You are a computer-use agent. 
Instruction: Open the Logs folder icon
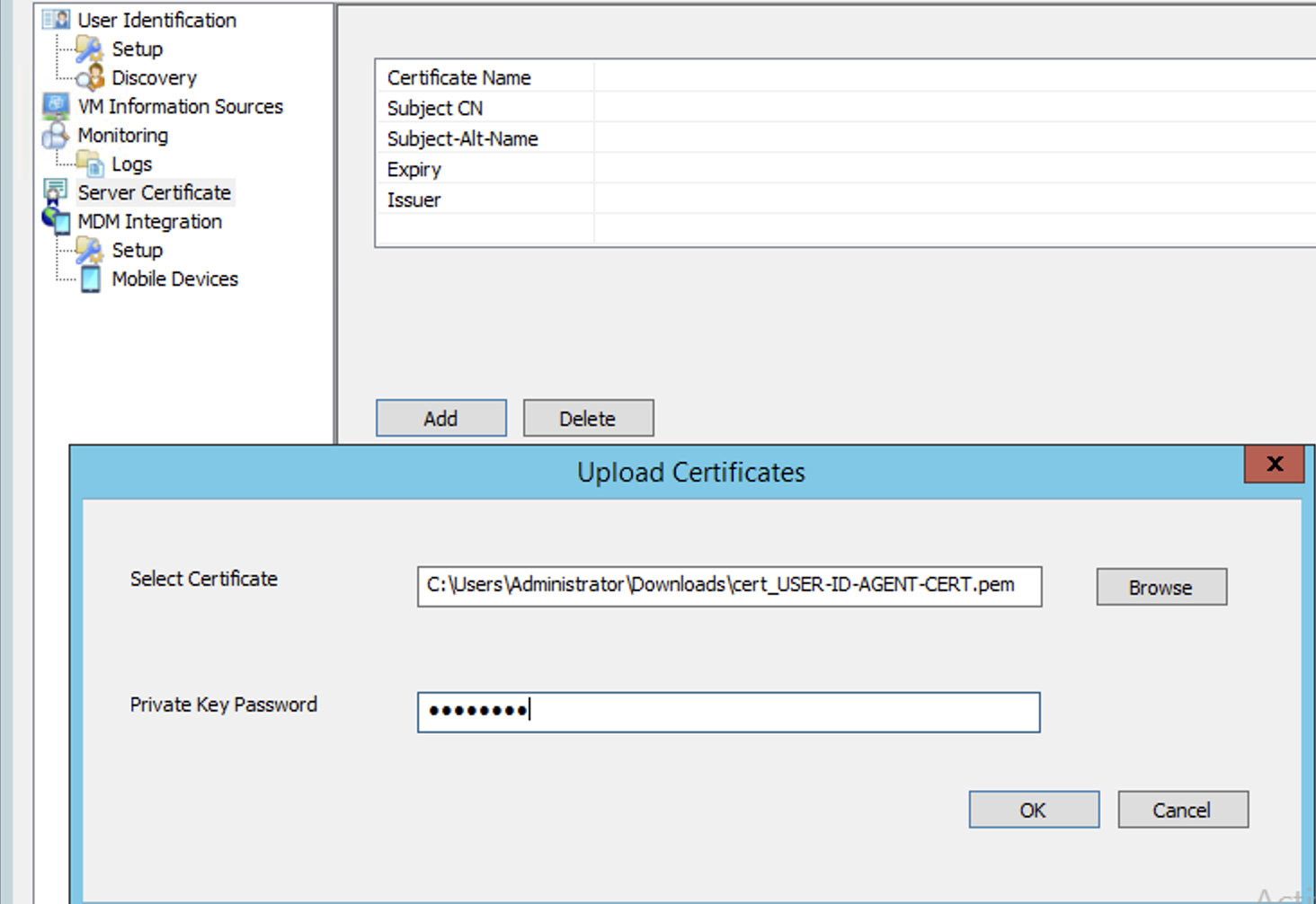(x=90, y=164)
